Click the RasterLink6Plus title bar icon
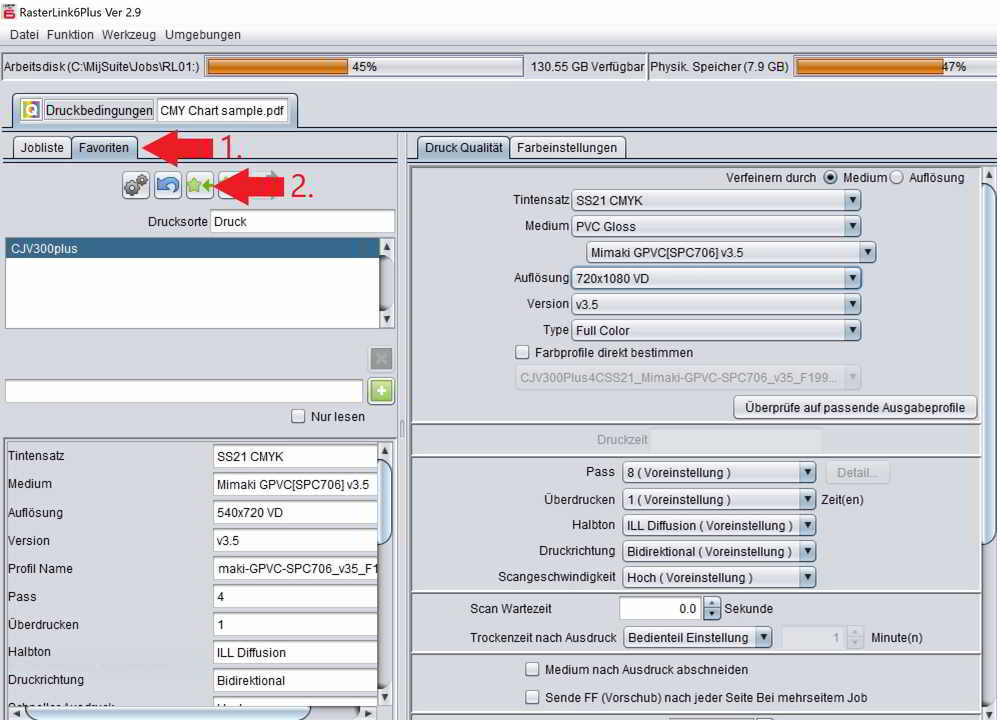 click(9, 10)
